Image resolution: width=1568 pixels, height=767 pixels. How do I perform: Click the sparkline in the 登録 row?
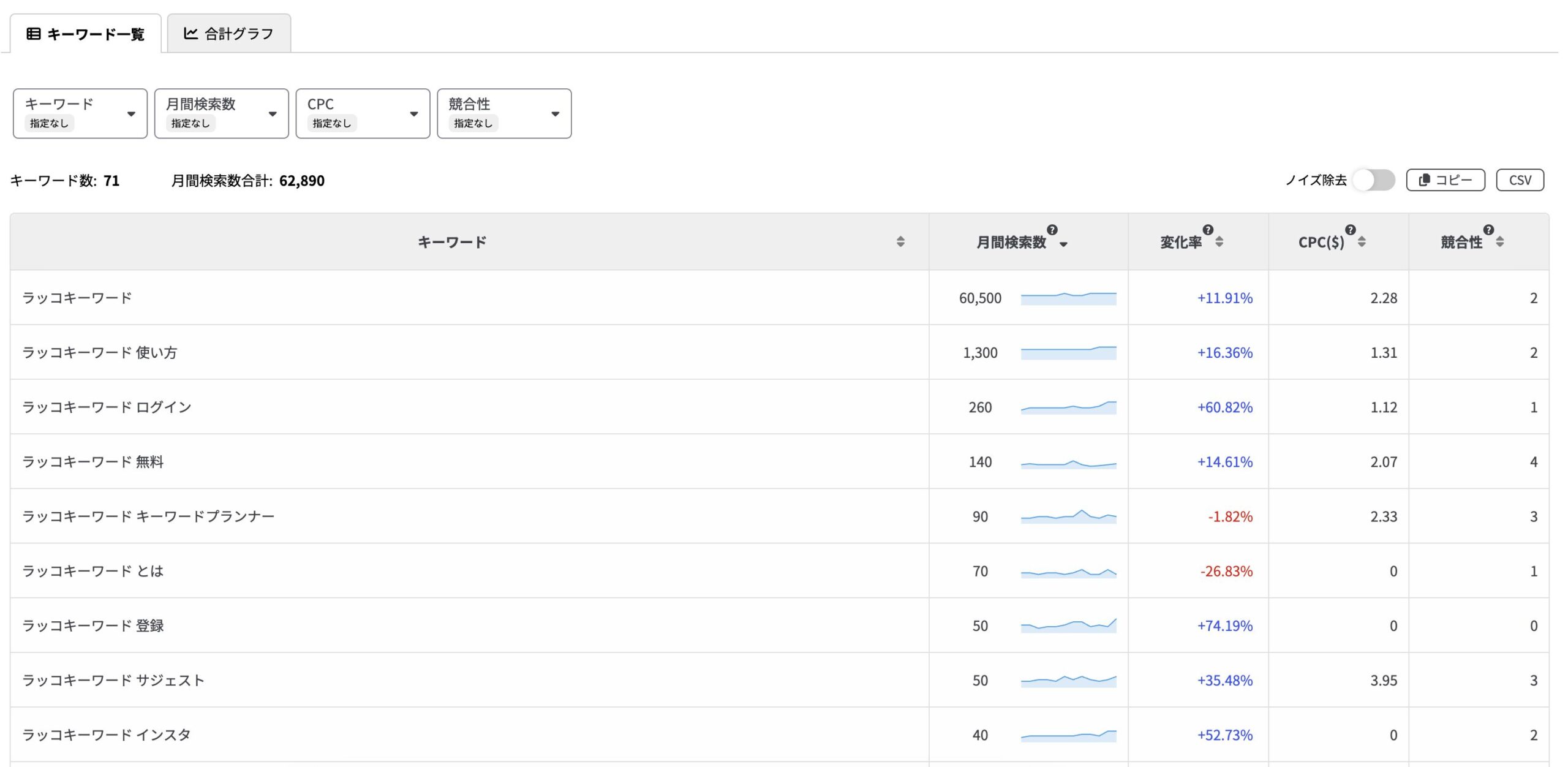pyautogui.click(x=1069, y=625)
